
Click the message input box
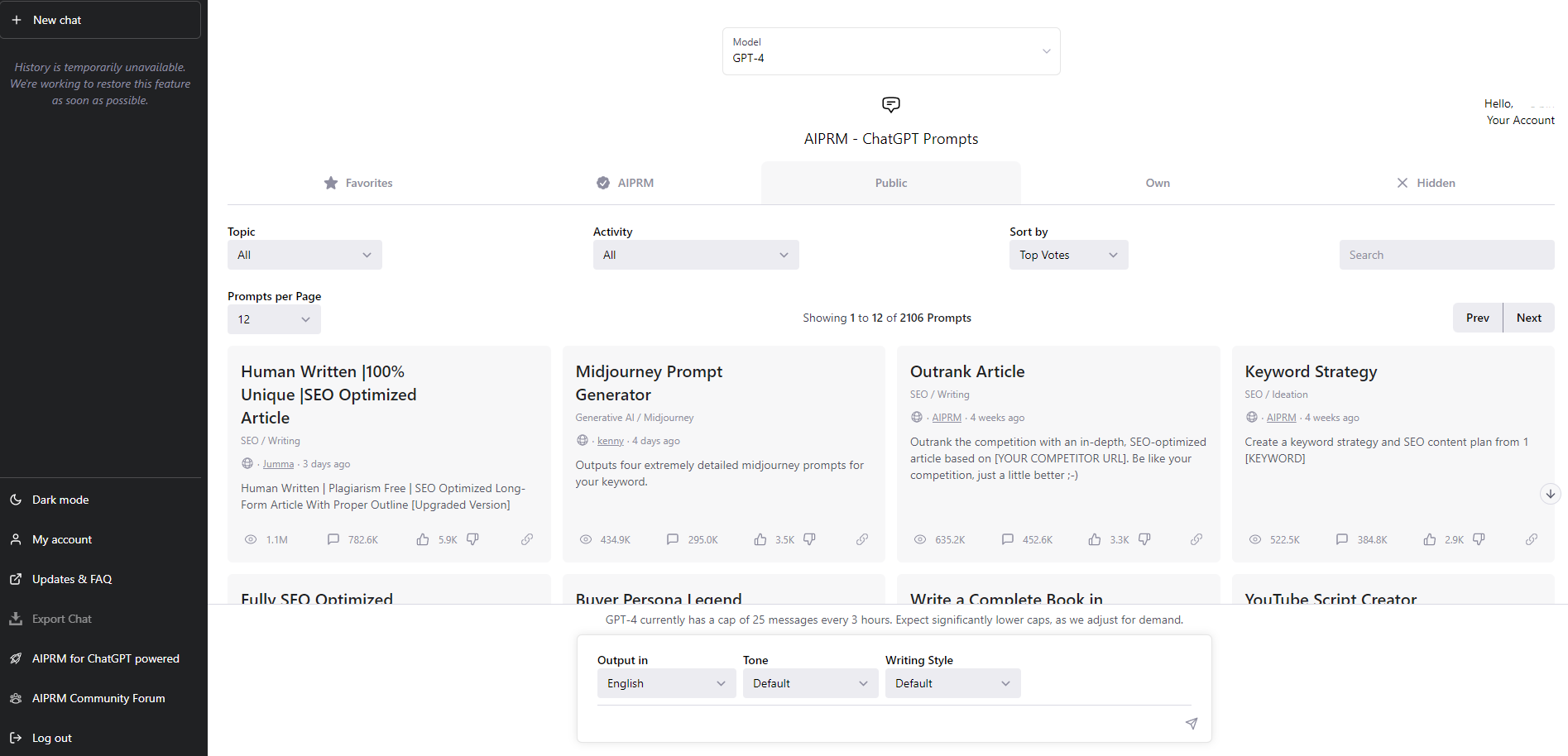tap(885, 723)
